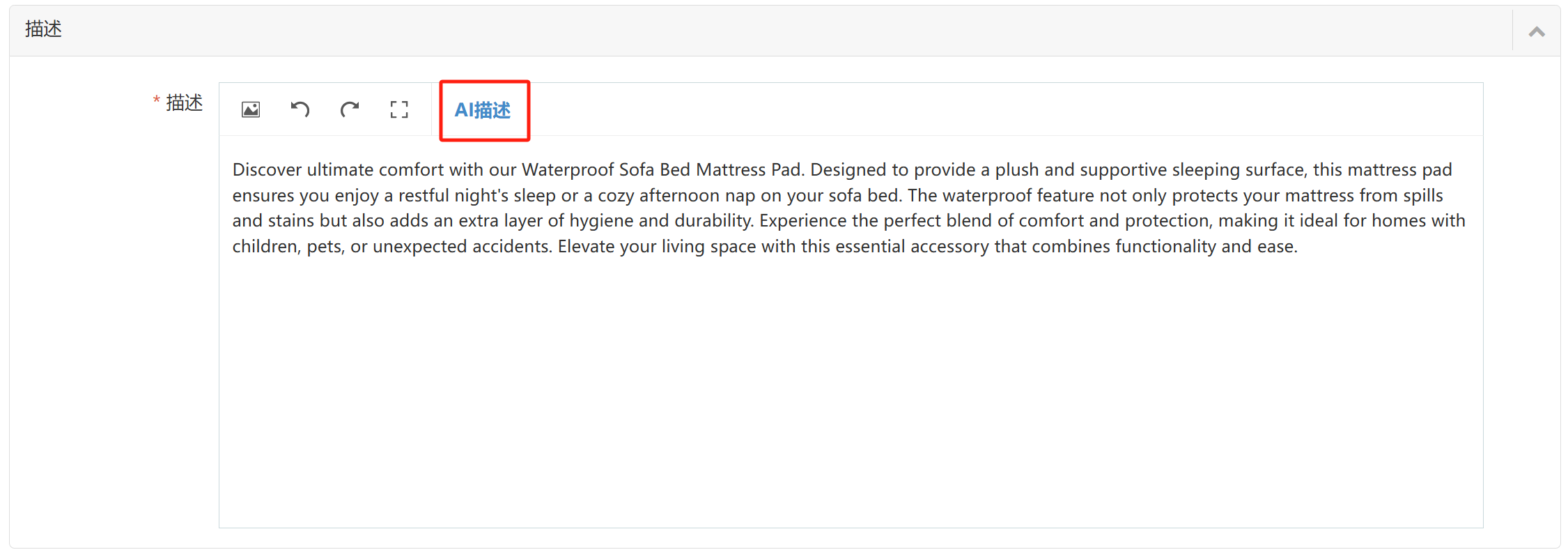
Task: Toggle fullscreen editor mode
Action: (399, 109)
